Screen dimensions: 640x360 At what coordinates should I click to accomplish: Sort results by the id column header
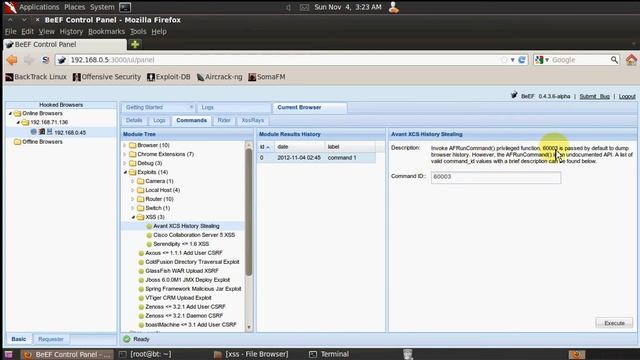(x=264, y=147)
